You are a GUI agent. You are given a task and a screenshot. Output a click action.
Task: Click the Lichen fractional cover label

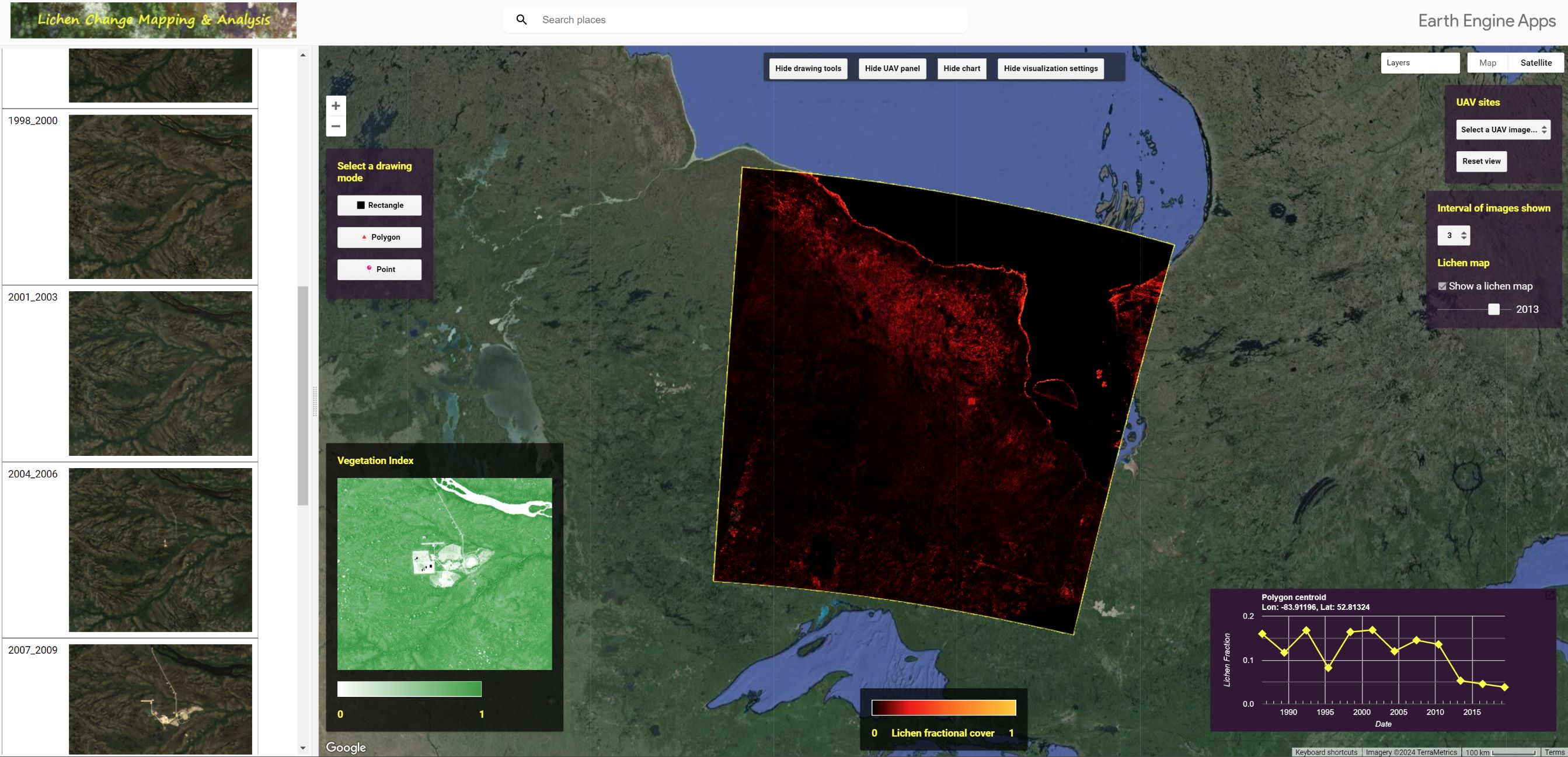943,732
